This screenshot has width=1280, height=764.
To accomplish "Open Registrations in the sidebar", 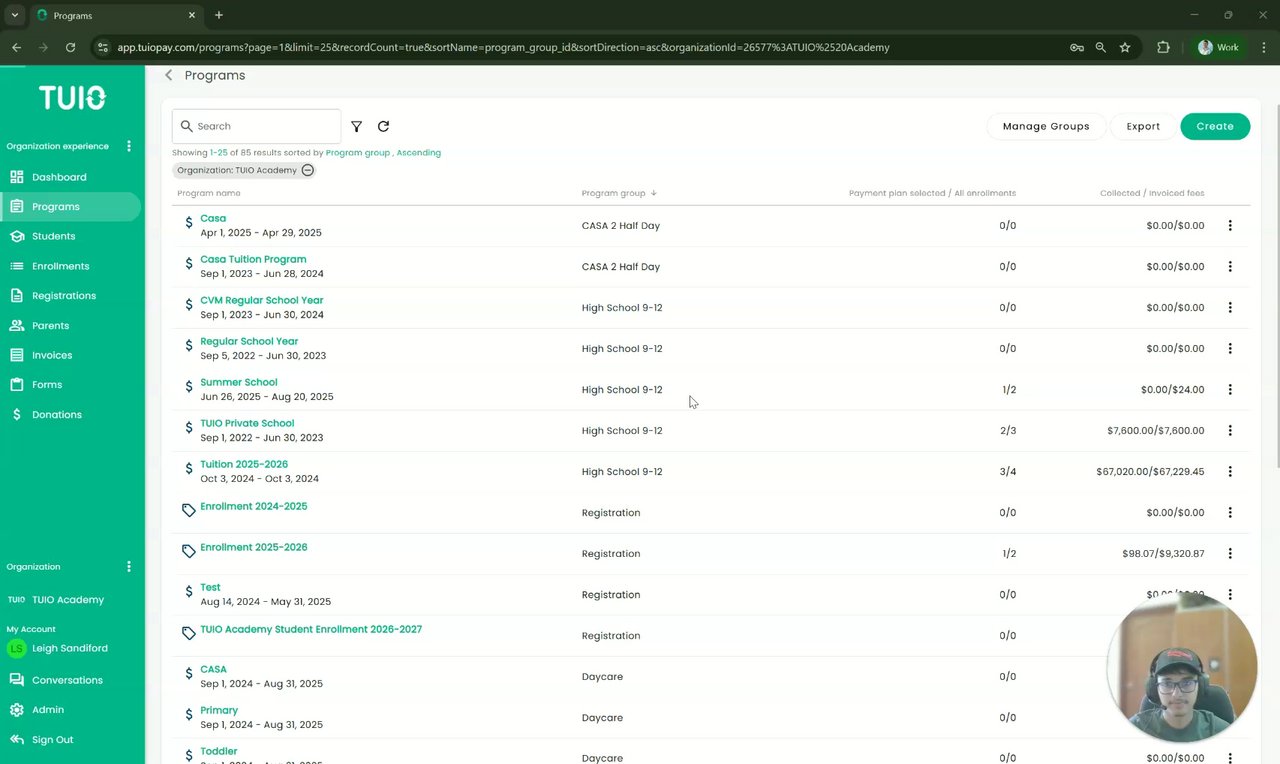I will [x=64, y=296].
